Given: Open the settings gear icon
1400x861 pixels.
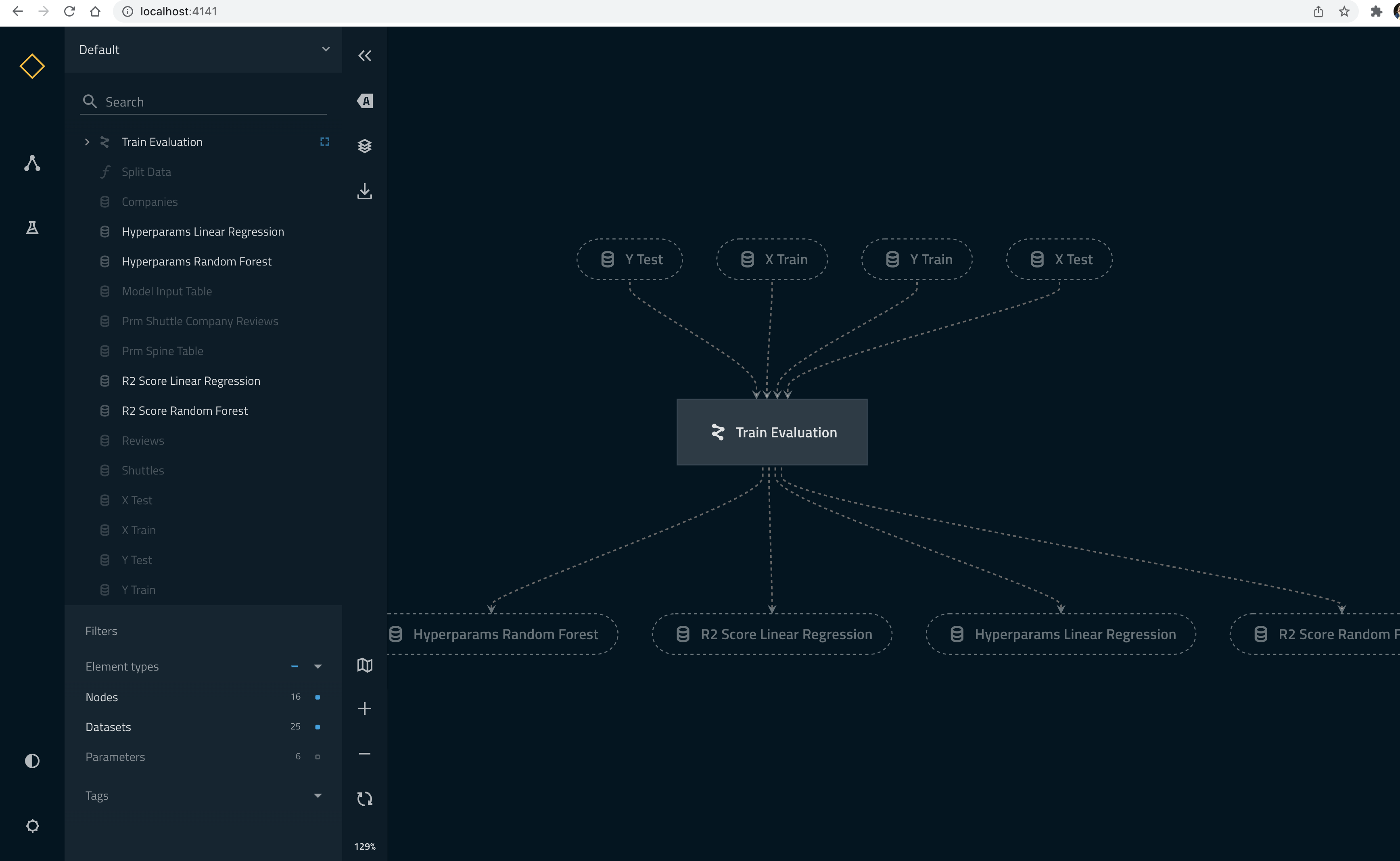Looking at the screenshot, I should (x=32, y=825).
